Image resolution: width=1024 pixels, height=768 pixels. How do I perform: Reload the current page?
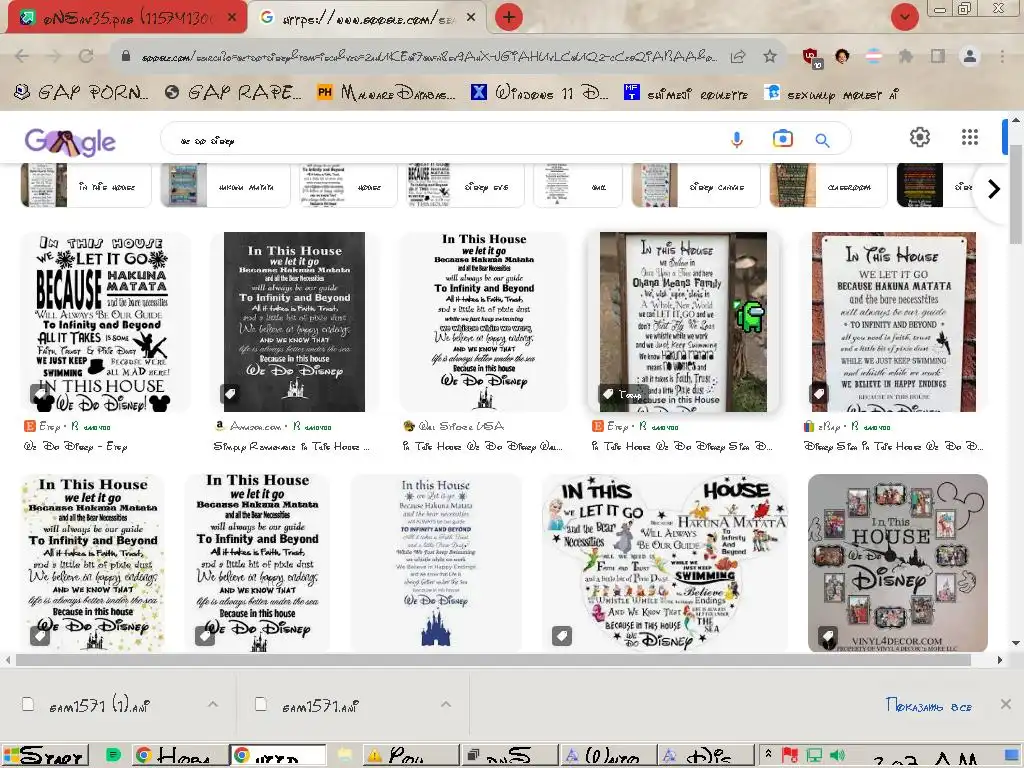pyautogui.click(x=86, y=56)
